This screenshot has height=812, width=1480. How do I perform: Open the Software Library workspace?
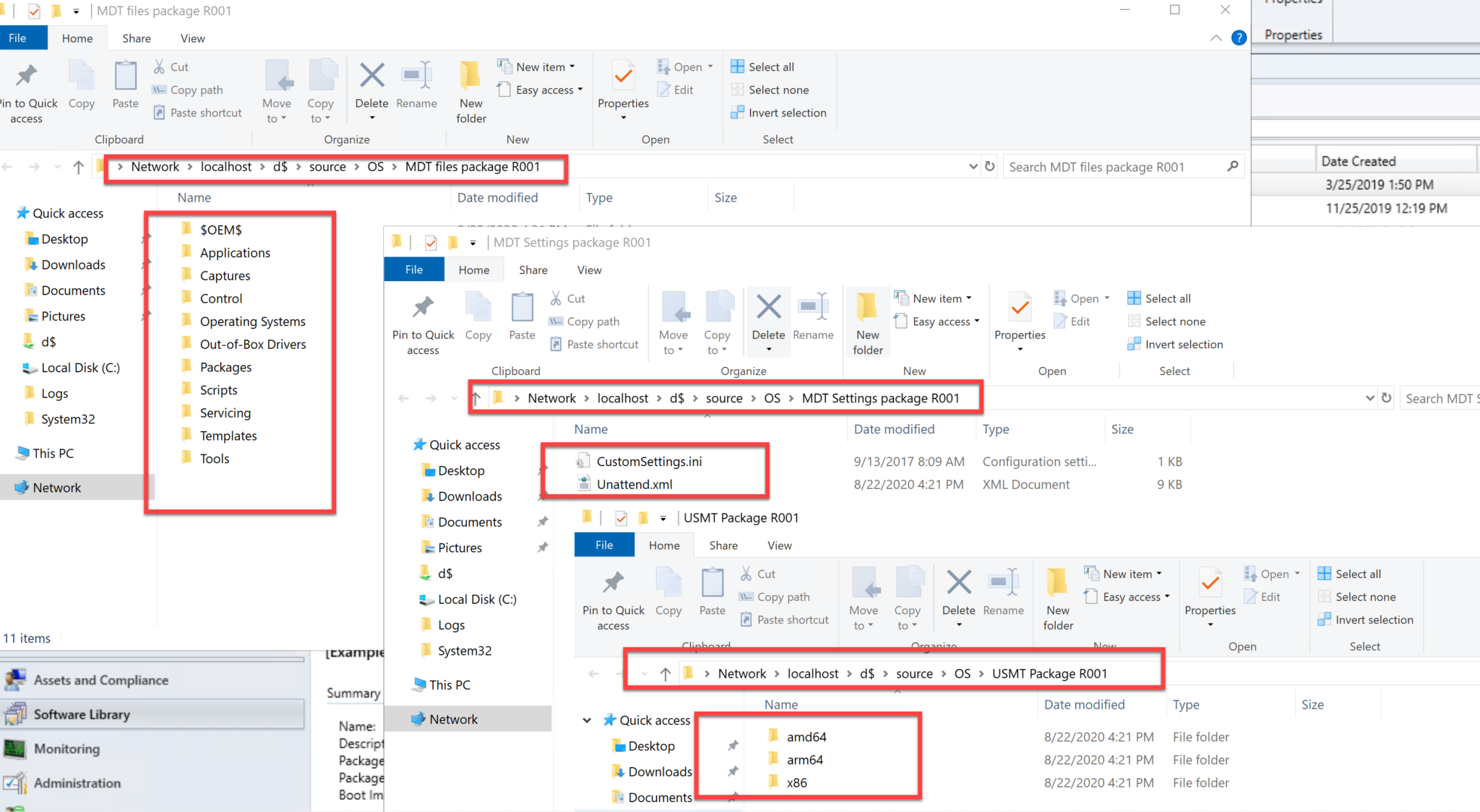82,714
